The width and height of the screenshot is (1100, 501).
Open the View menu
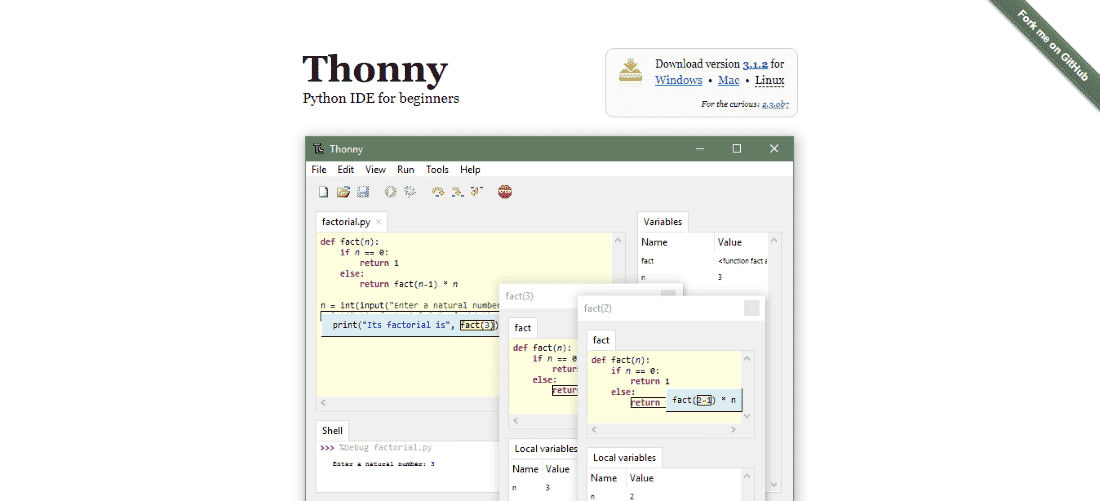click(x=375, y=169)
